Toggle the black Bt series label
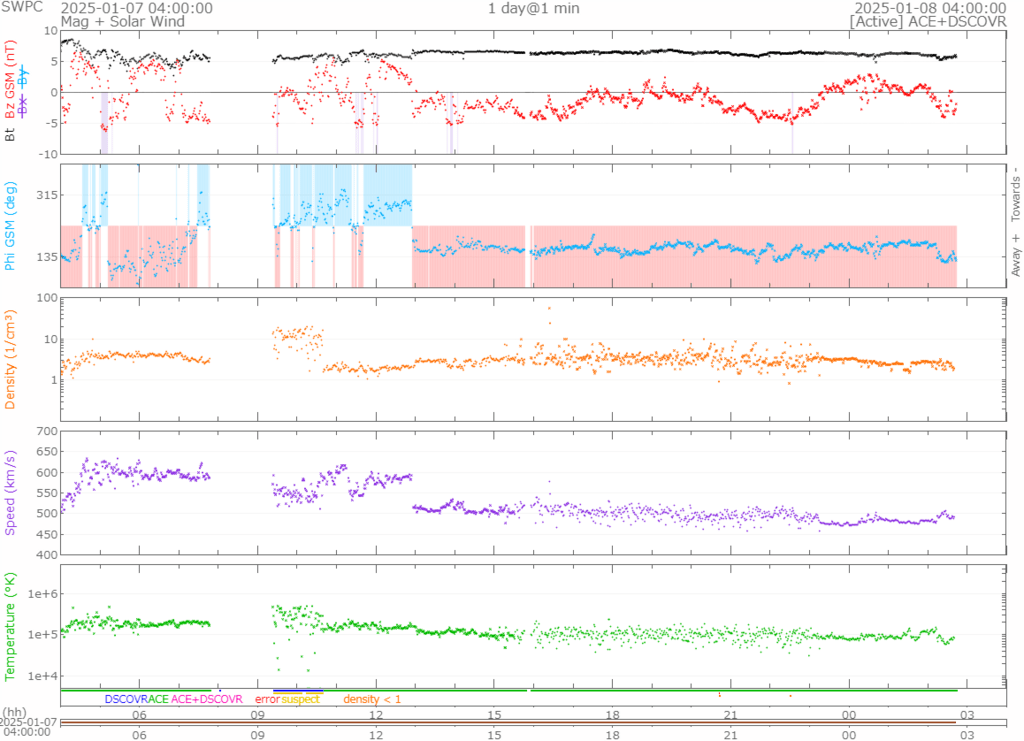Screen dimensions: 1024x741 (12, 133)
